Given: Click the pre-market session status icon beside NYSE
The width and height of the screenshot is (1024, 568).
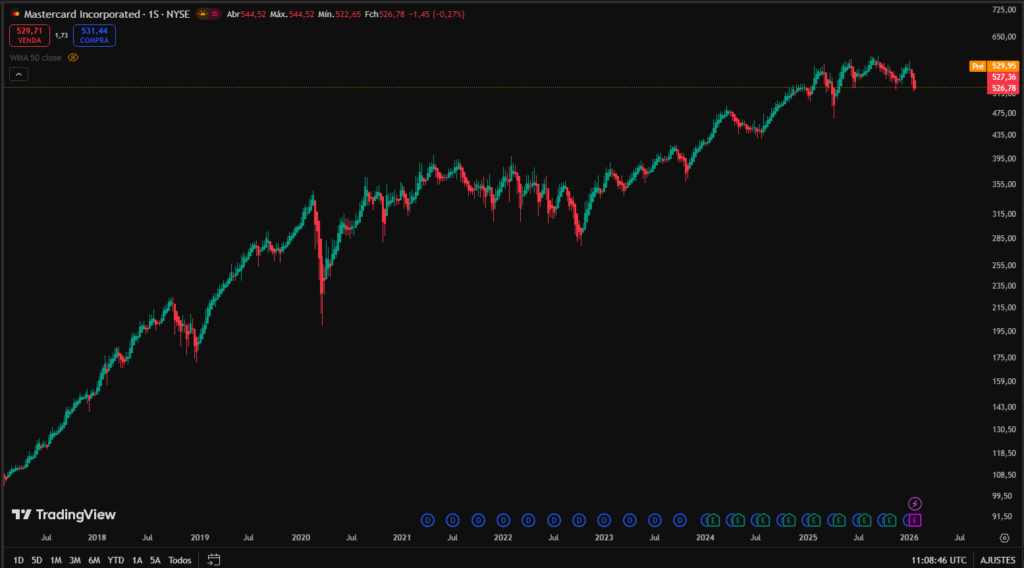Looking at the screenshot, I should pos(204,15).
